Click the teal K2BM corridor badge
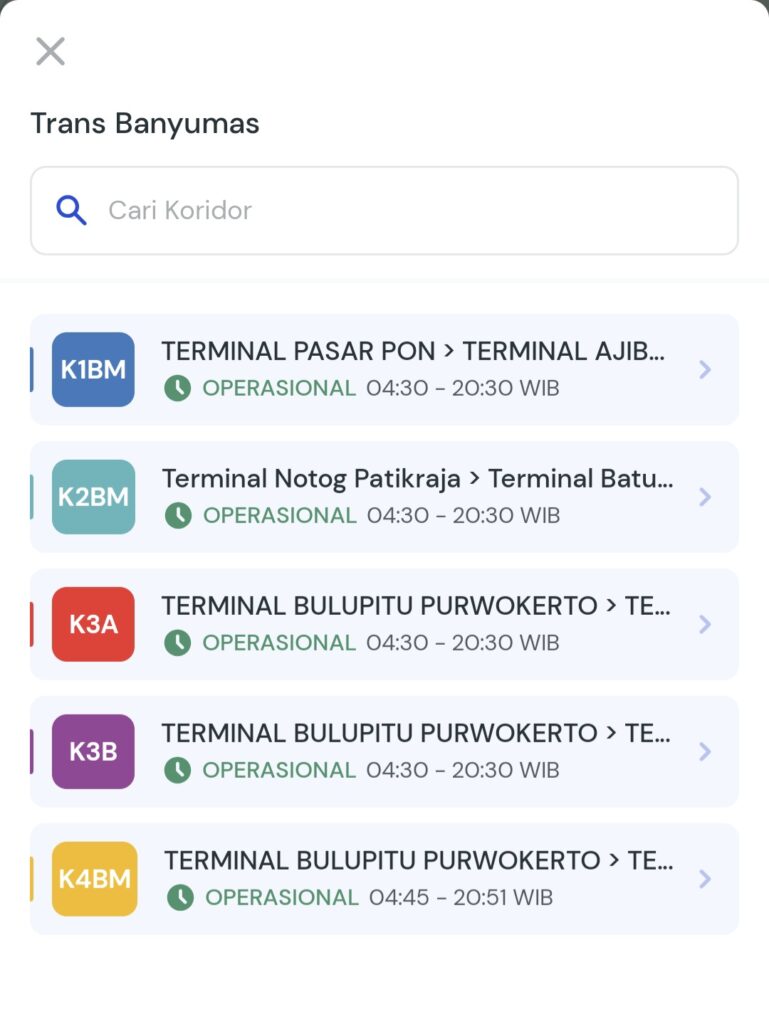769x1024 pixels. [x=93, y=497]
